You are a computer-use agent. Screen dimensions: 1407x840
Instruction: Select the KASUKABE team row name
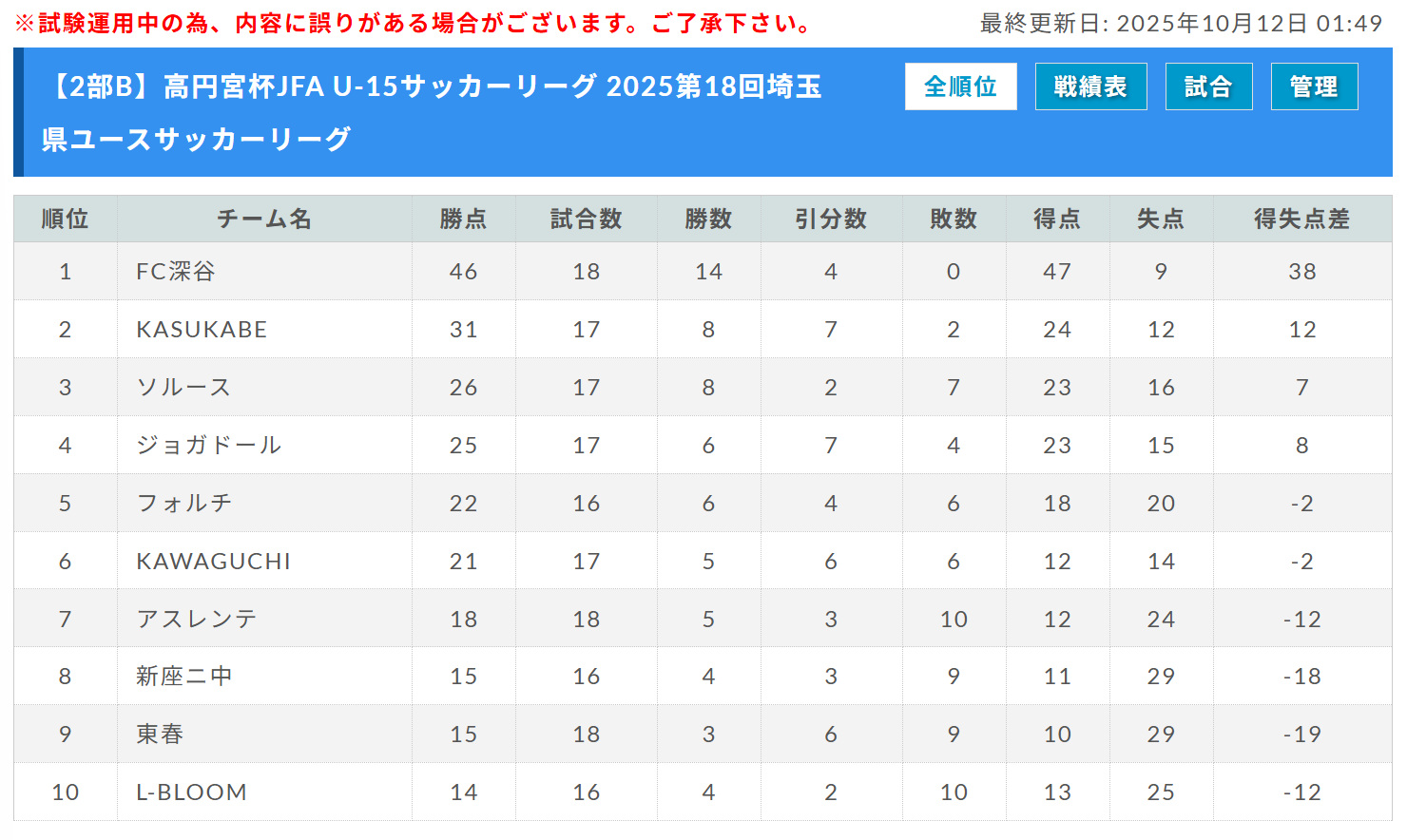click(202, 330)
